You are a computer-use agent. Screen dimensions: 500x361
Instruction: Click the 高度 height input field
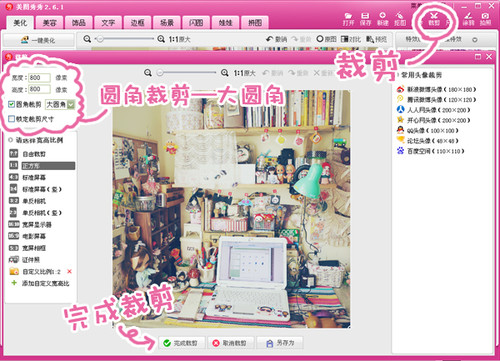pos(39,89)
